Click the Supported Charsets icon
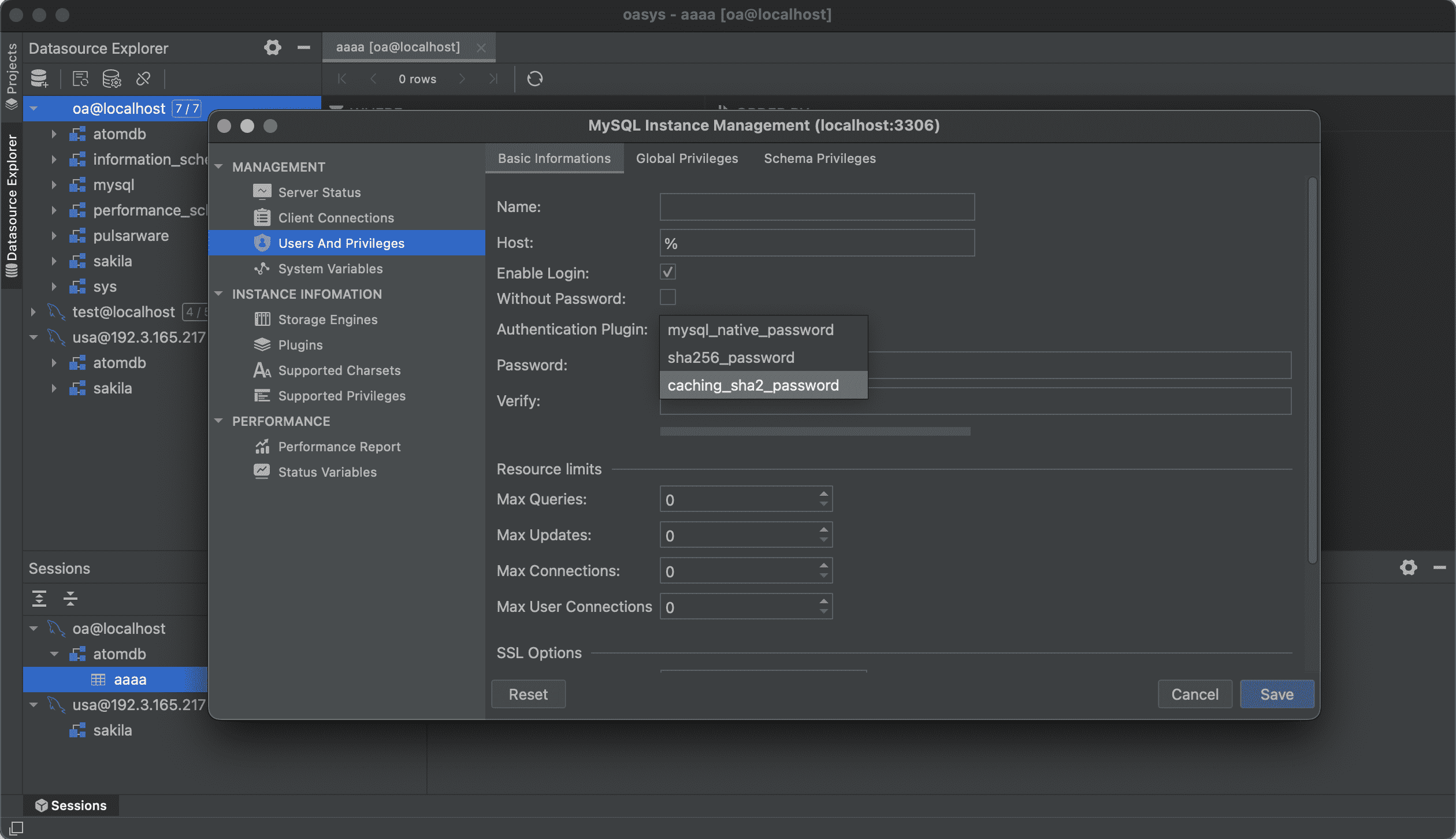Viewport: 1456px width, 839px height. [262, 370]
